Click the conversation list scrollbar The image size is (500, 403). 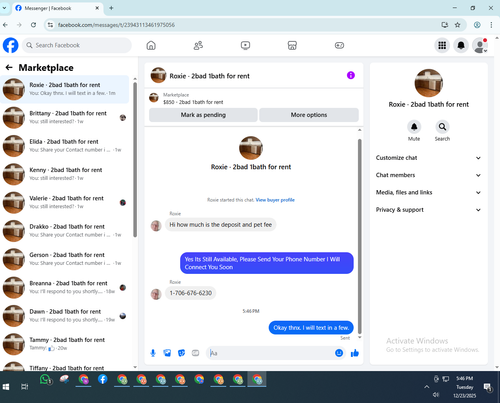pyautogui.click(x=135, y=159)
